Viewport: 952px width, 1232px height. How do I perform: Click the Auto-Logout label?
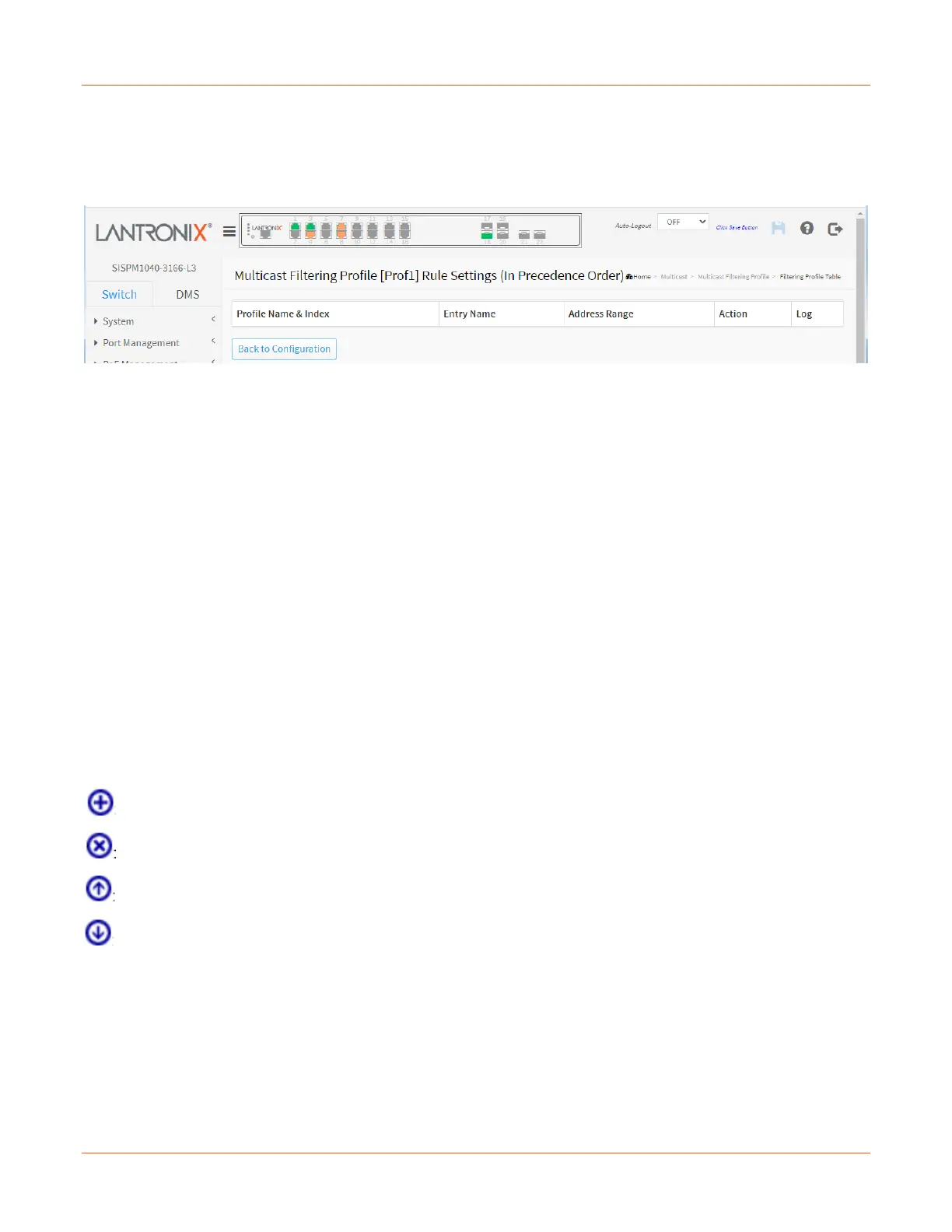pyautogui.click(x=633, y=226)
